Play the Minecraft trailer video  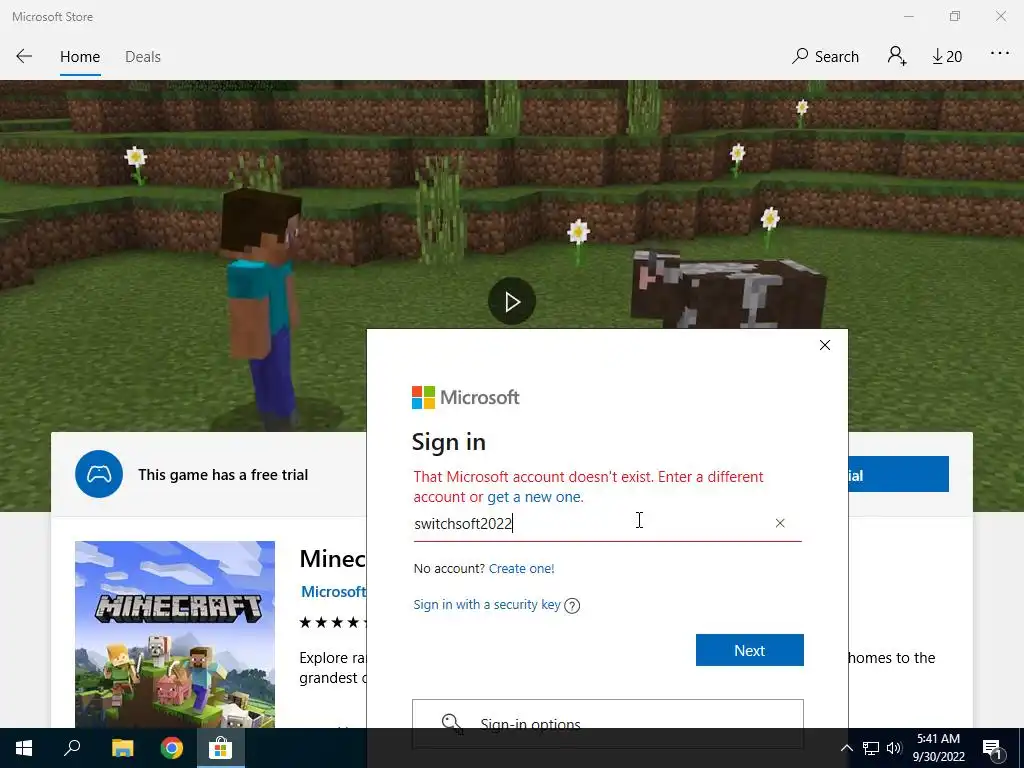[512, 301]
